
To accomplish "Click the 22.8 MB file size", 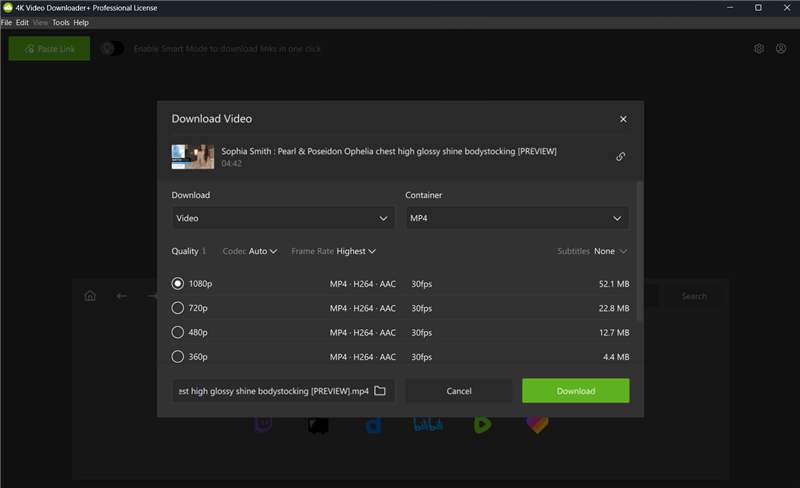I will [x=614, y=308].
